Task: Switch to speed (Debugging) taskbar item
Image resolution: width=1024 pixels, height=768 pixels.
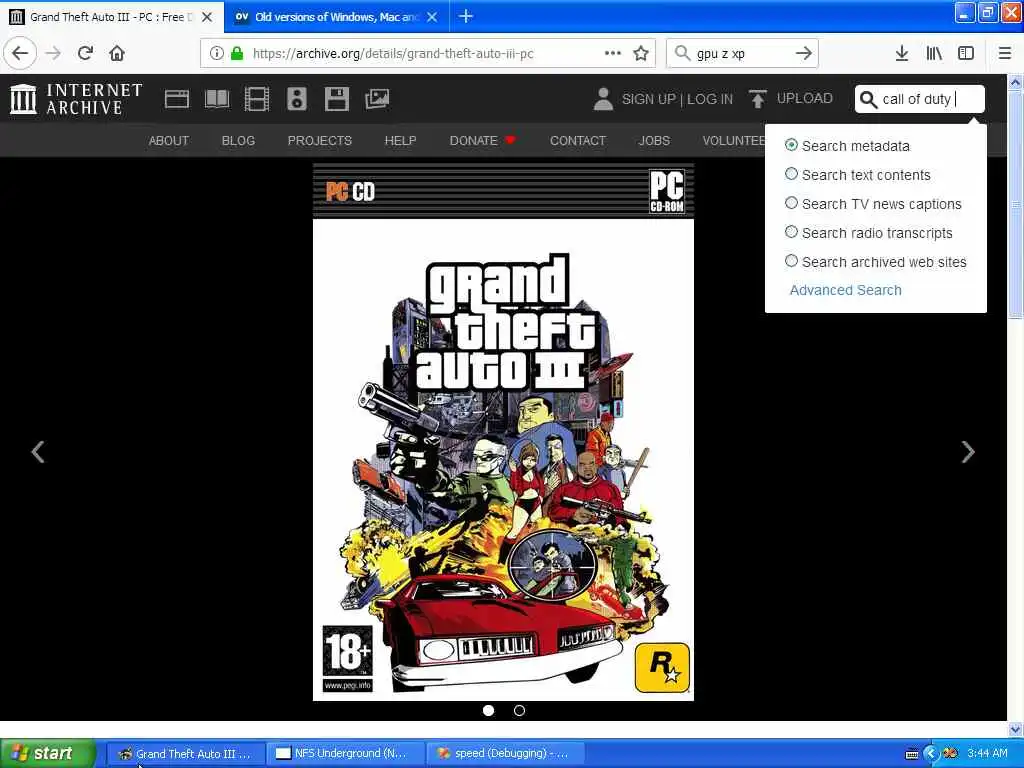Action: [x=506, y=753]
